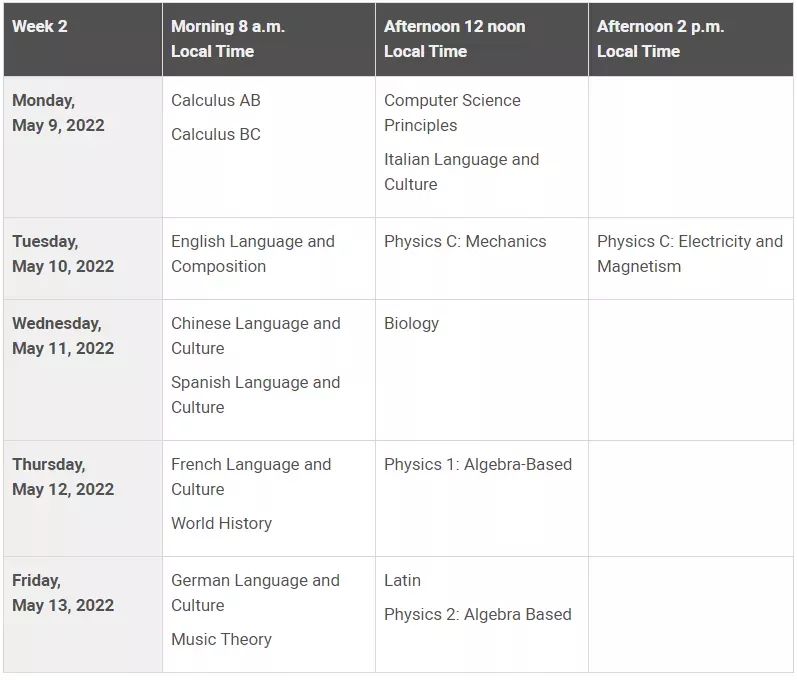Click Chinese Language and Culture entry

(x=255, y=336)
